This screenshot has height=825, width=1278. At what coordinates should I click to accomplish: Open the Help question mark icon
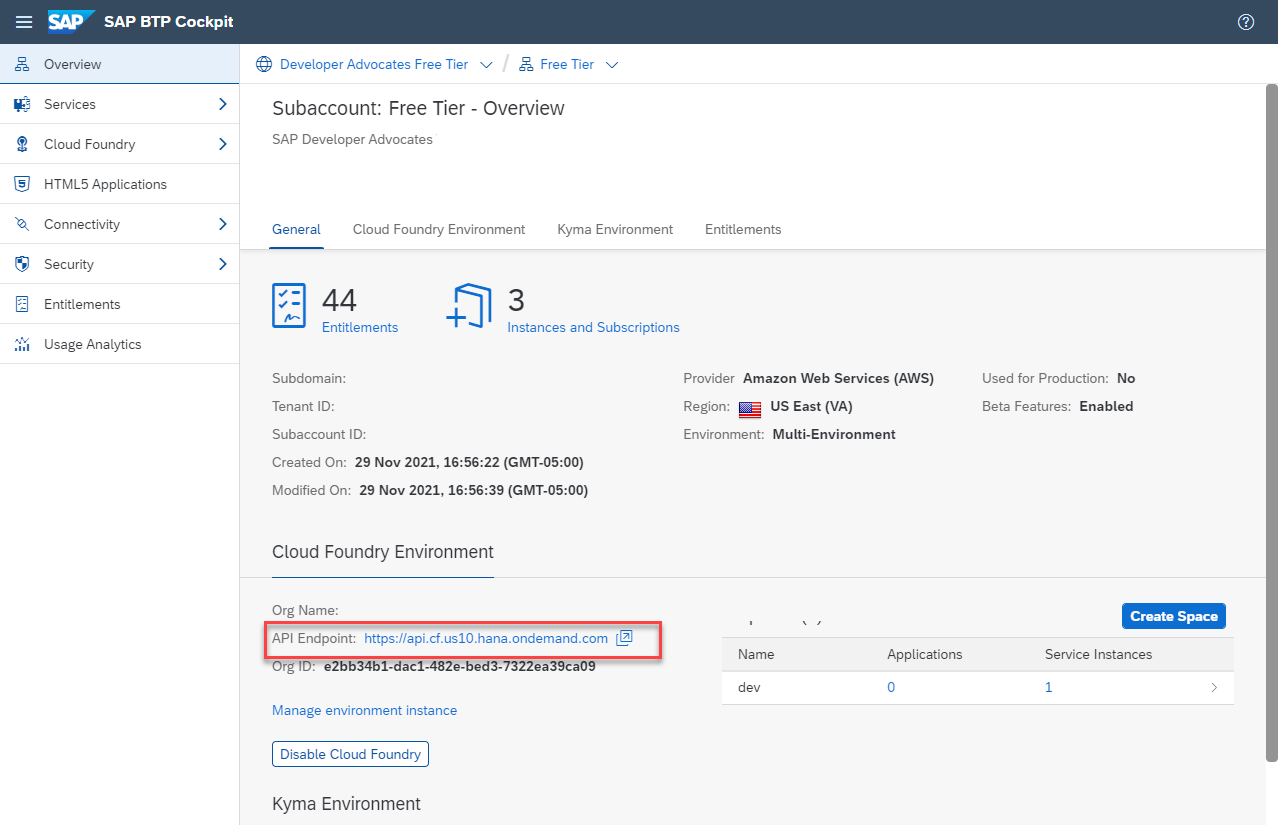1245,21
